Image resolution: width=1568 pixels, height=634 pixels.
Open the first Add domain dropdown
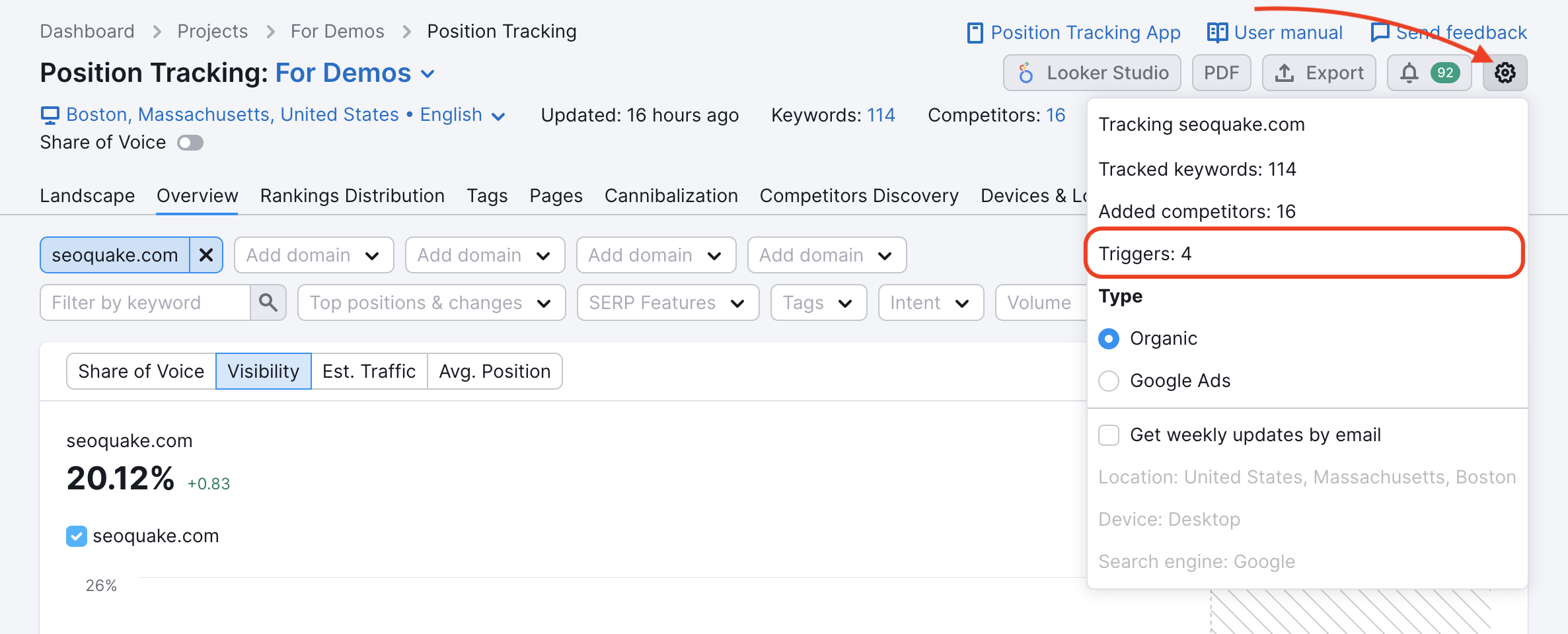(x=314, y=255)
